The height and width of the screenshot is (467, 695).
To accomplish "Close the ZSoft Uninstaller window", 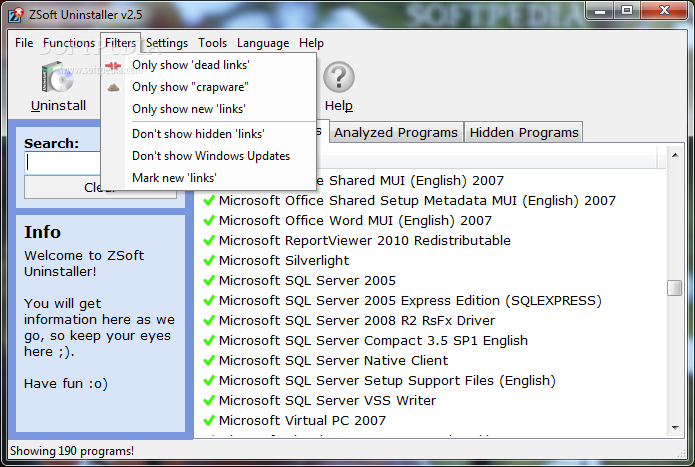I will 664,11.
